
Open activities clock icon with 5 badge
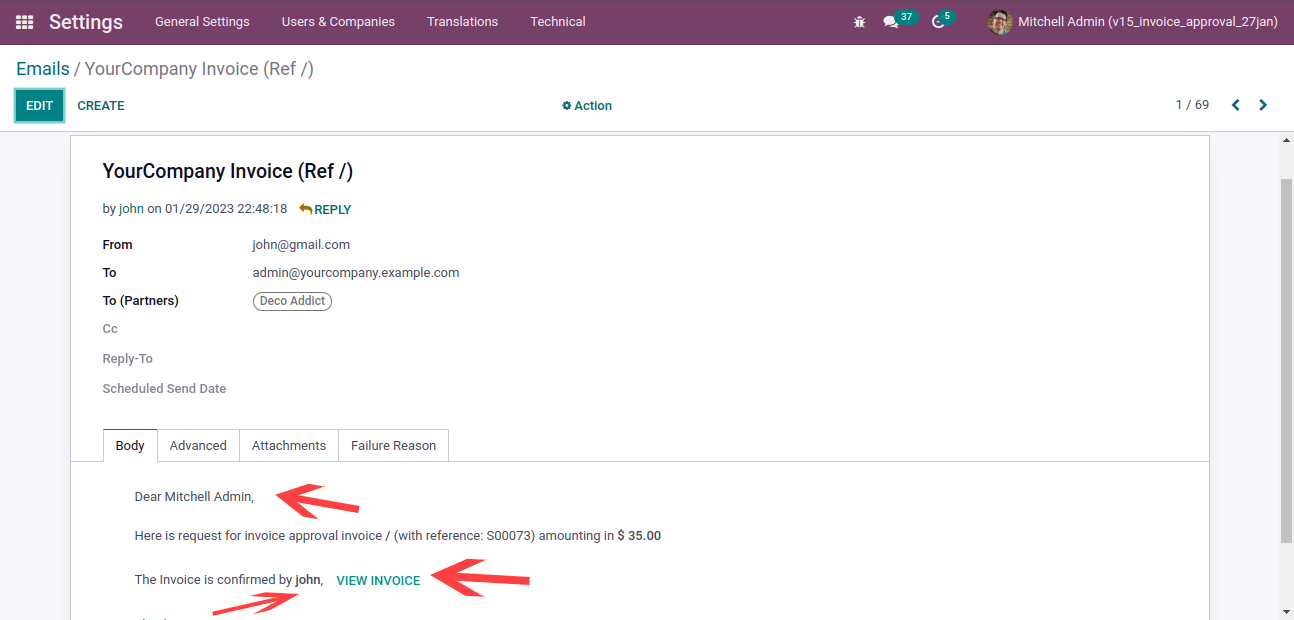click(x=943, y=21)
